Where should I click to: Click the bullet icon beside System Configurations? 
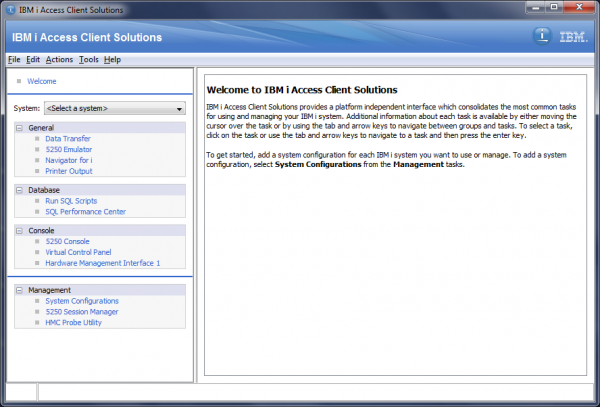[37, 301]
